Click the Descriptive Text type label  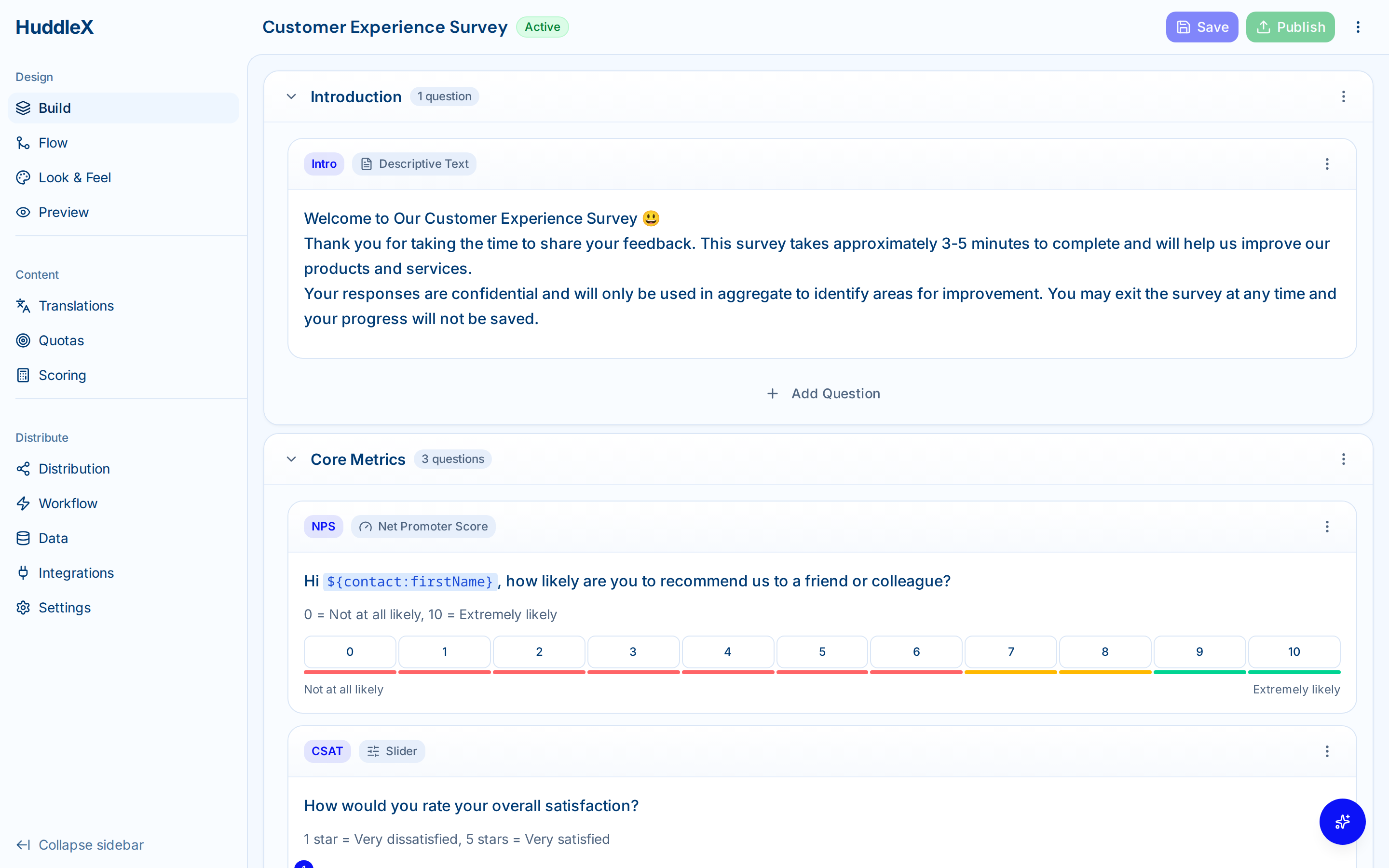423,164
